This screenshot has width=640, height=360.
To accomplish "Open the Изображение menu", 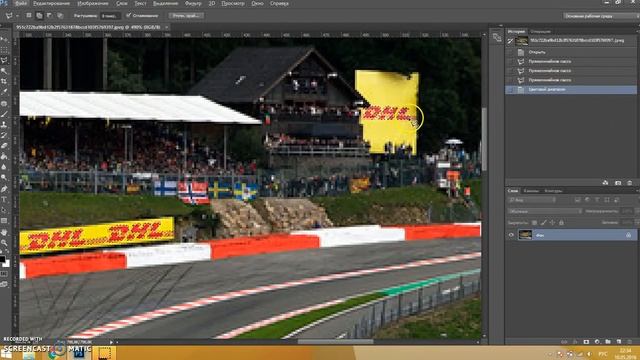I will point(93,3).
